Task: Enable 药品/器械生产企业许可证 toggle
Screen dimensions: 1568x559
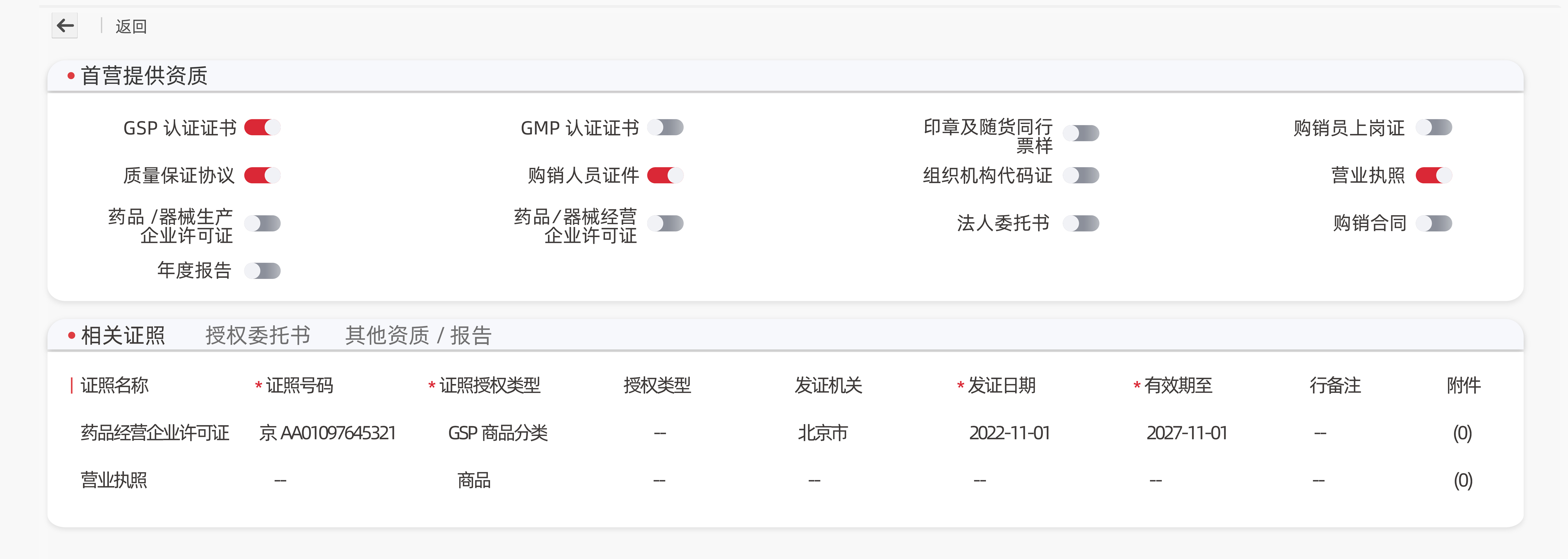Action: point(262,224)
